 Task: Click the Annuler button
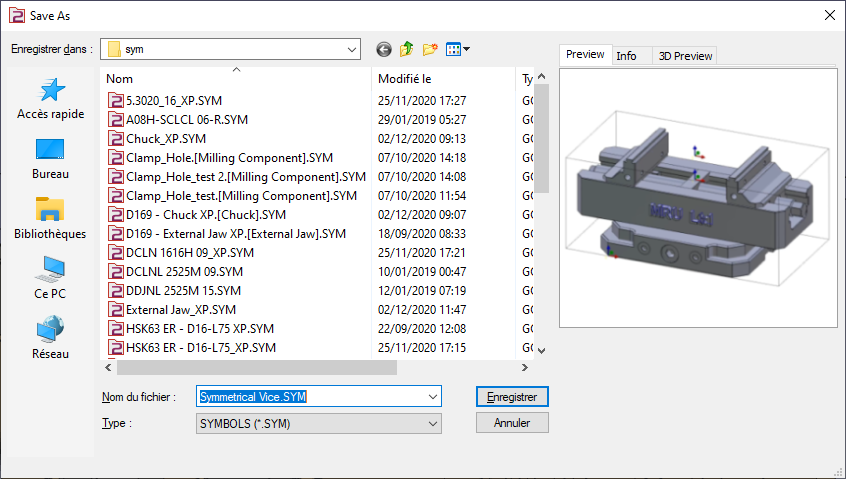[512, 423]
